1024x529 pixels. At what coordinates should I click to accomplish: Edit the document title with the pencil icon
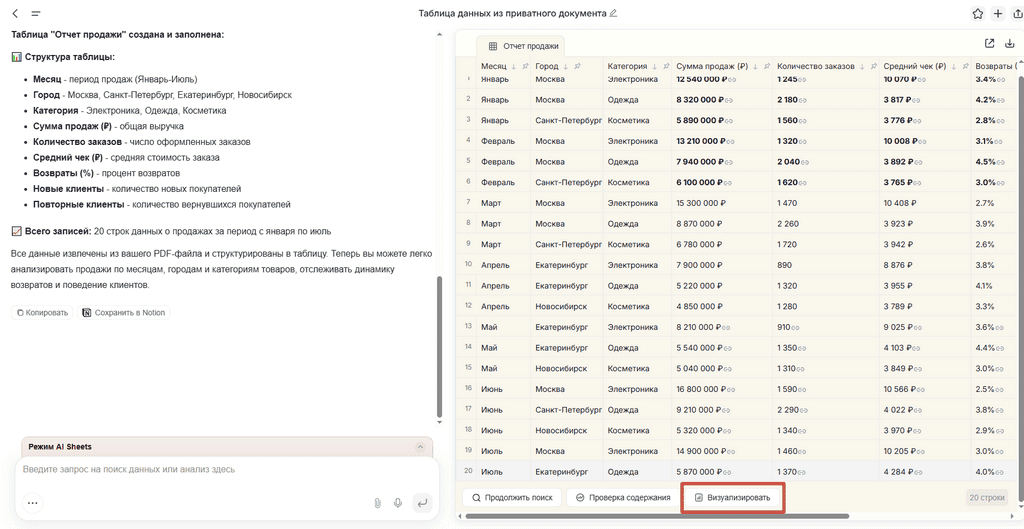(613, 13)
